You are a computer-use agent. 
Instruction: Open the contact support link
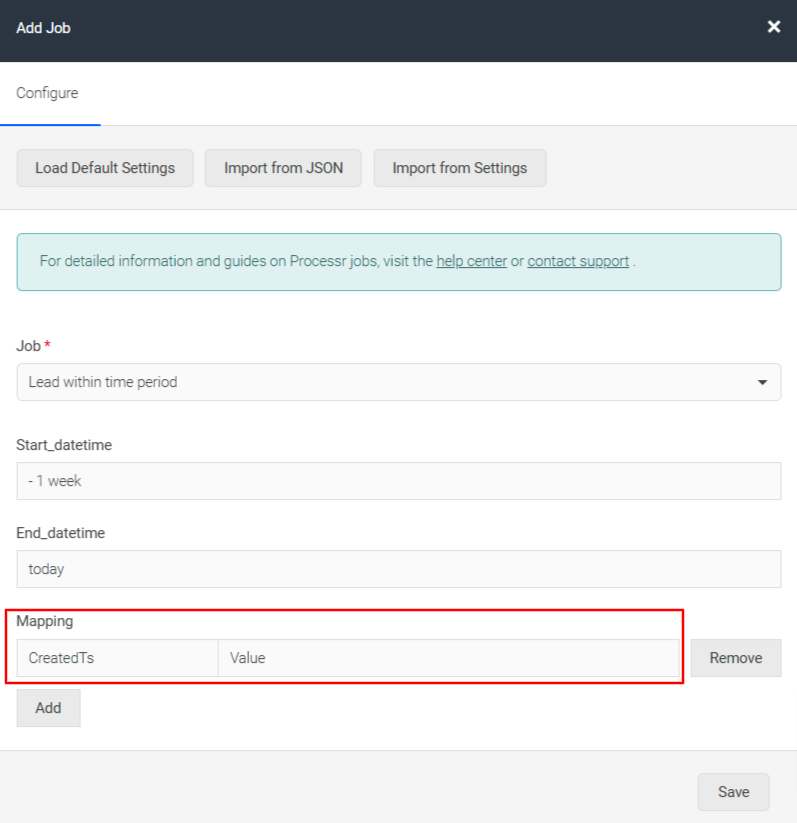tap(578, 261)
